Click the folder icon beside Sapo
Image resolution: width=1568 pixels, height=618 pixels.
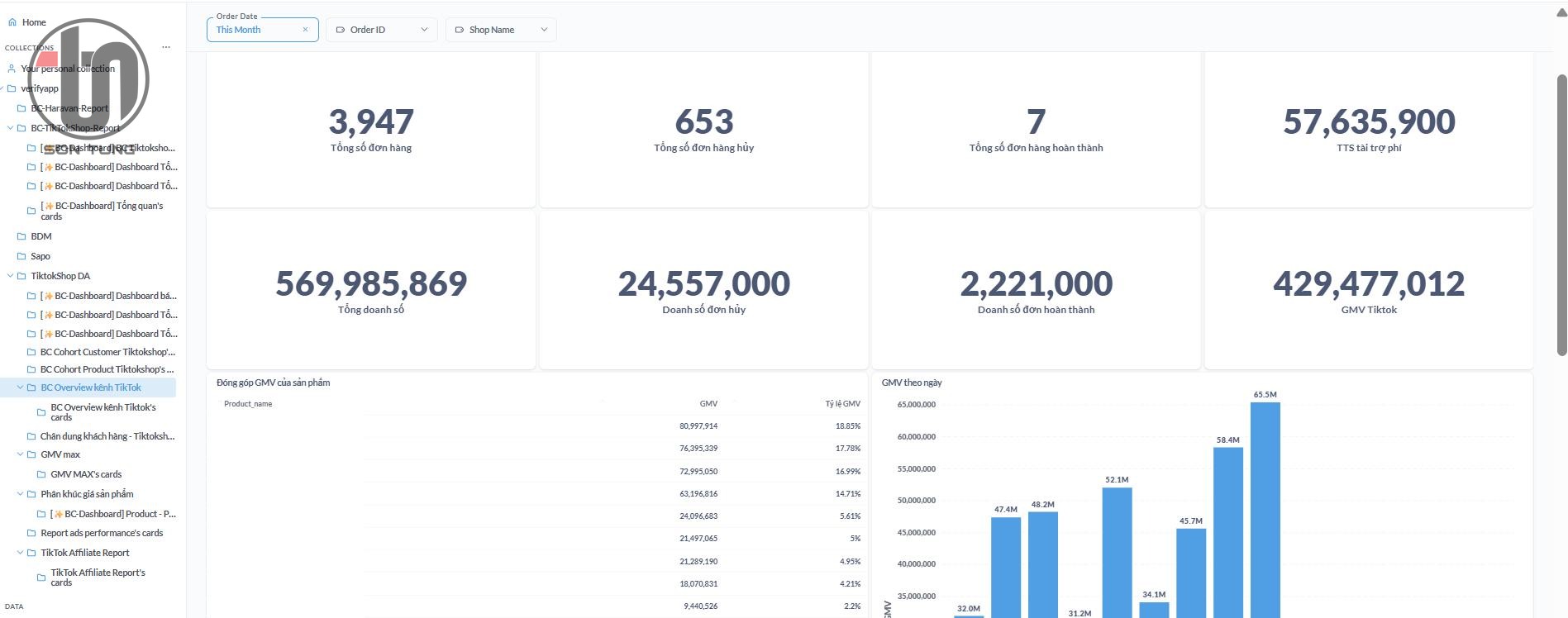(x=21, y=256)
